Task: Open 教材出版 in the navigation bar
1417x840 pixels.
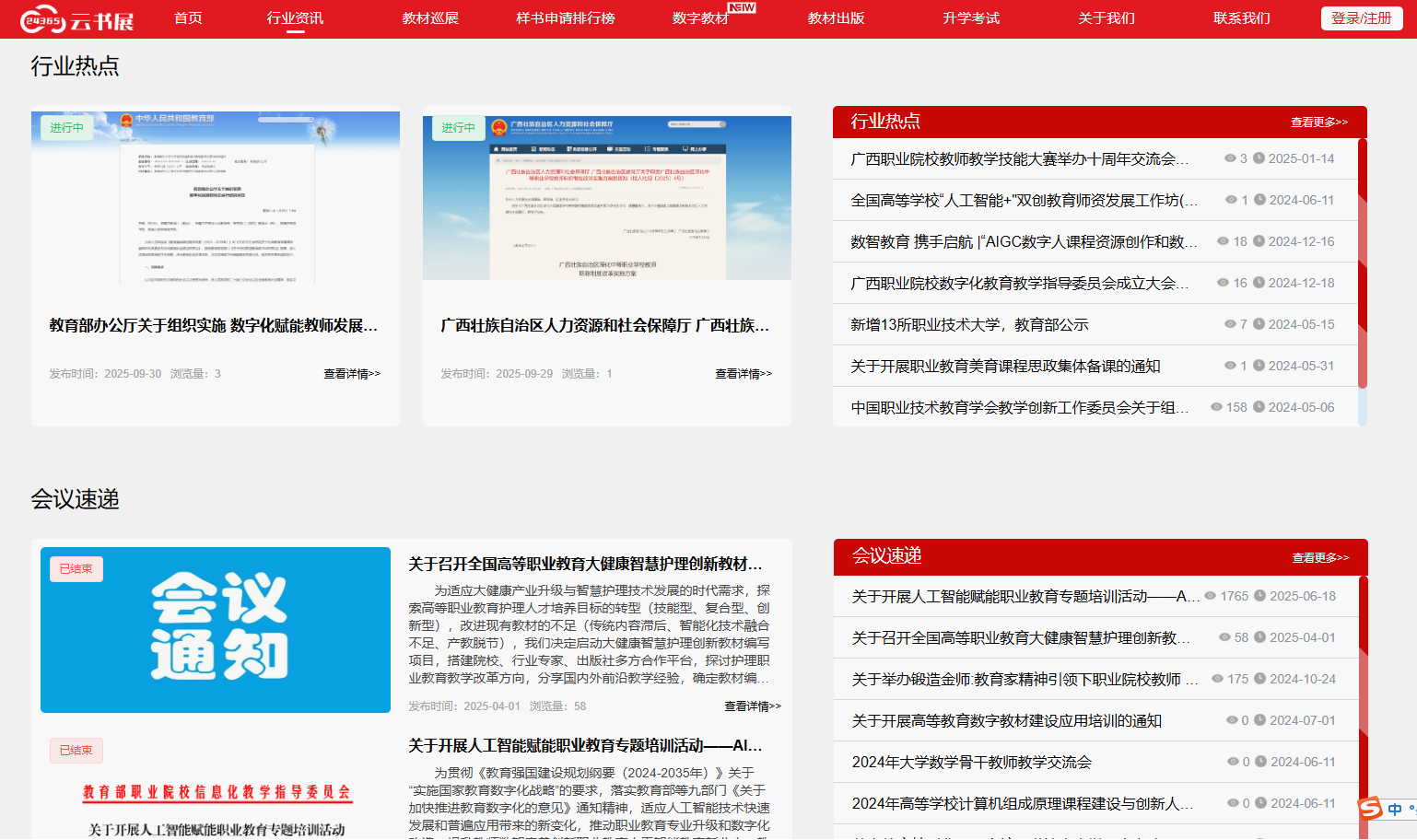Action: pyautogui.click(x=836, y=18)
